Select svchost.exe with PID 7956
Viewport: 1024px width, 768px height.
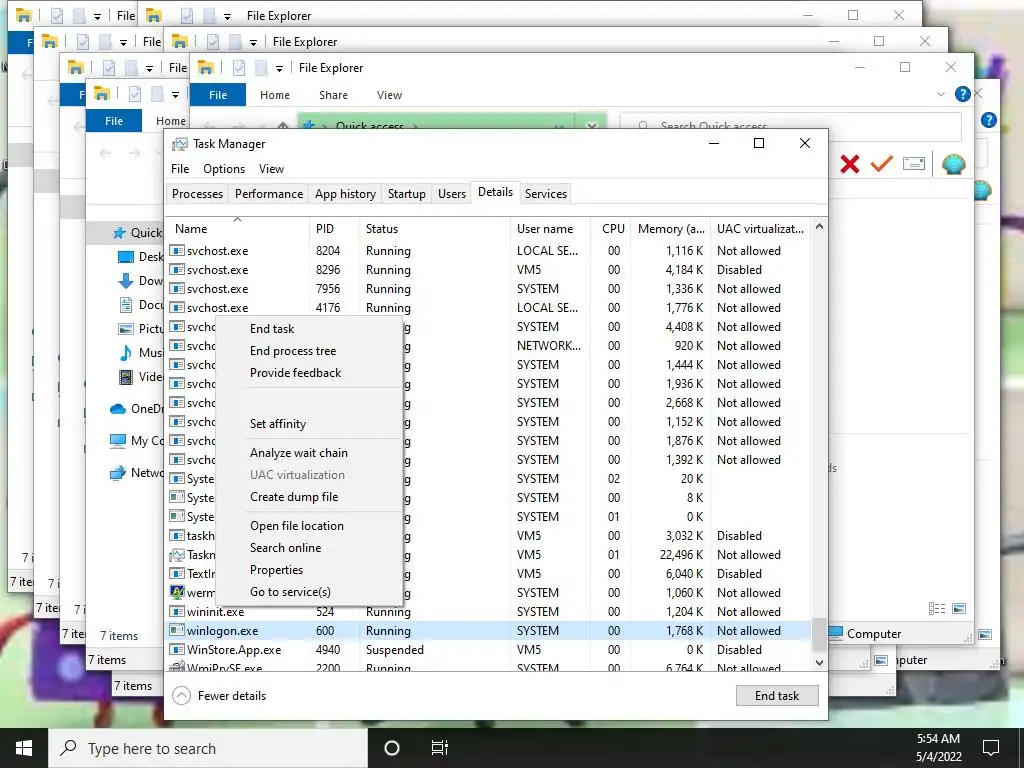(x=488, y=289)
